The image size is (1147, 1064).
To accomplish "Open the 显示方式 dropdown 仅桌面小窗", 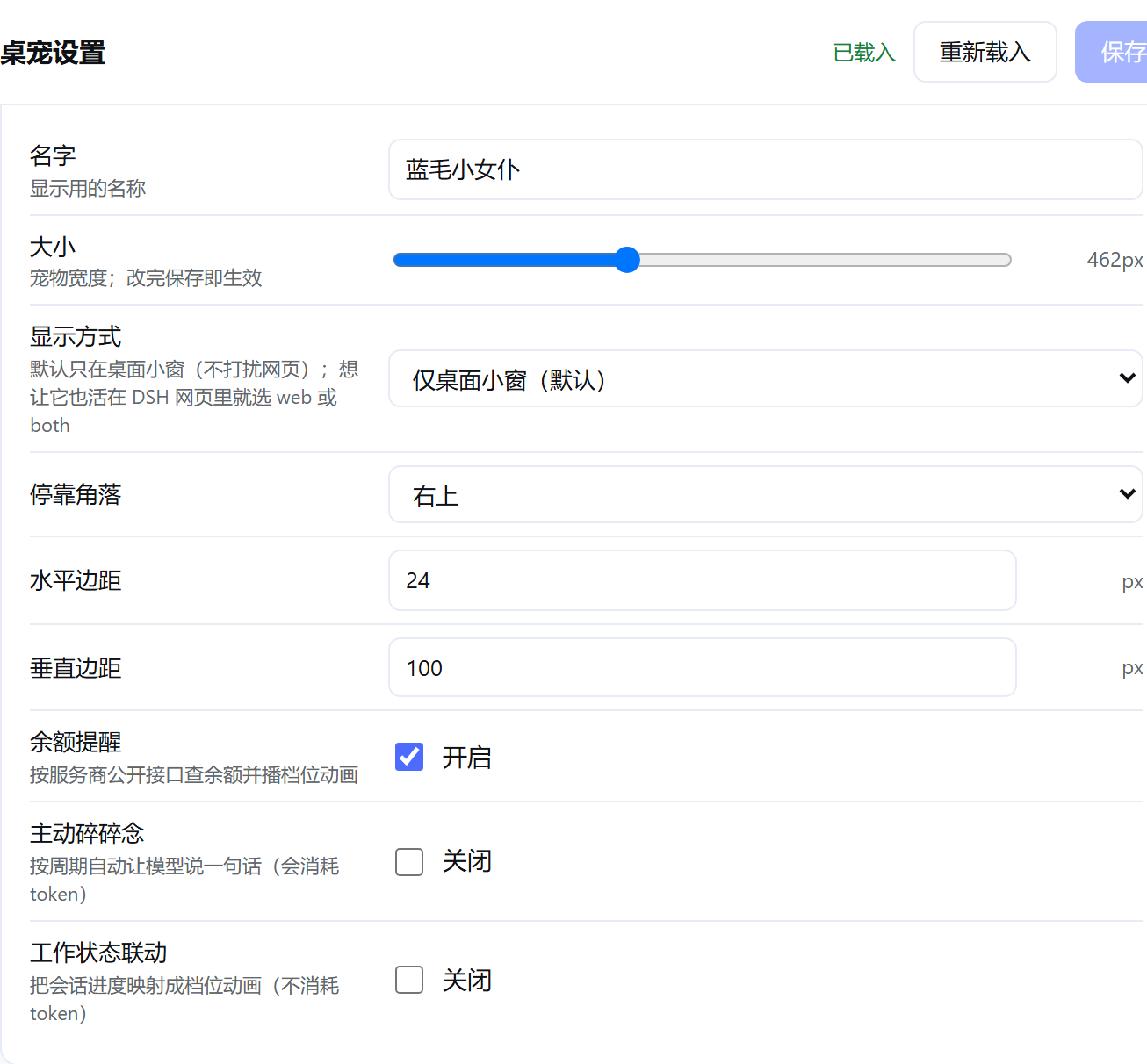I will coord(765,378).
